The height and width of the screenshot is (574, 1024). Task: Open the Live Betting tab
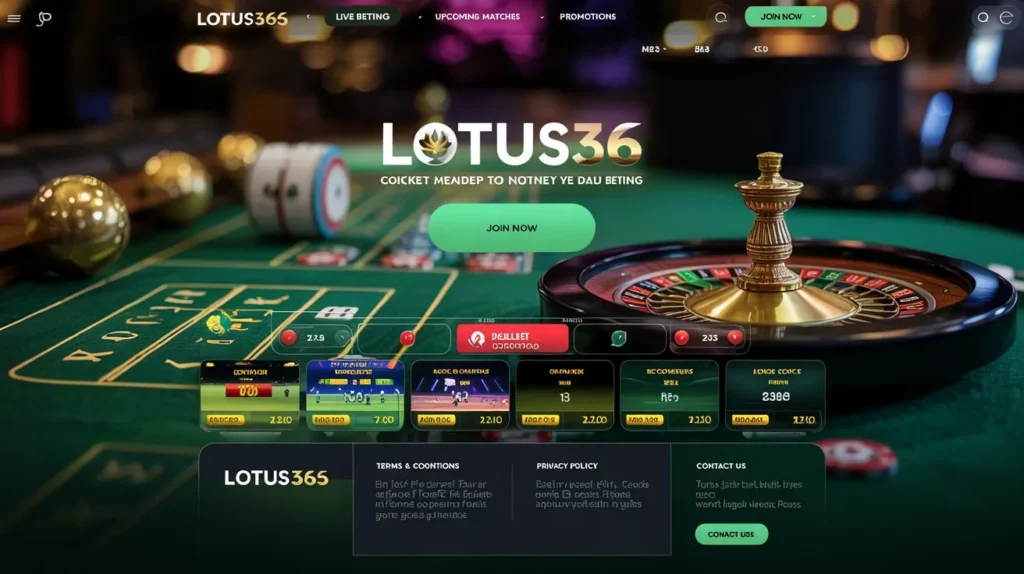click(362, 16)
